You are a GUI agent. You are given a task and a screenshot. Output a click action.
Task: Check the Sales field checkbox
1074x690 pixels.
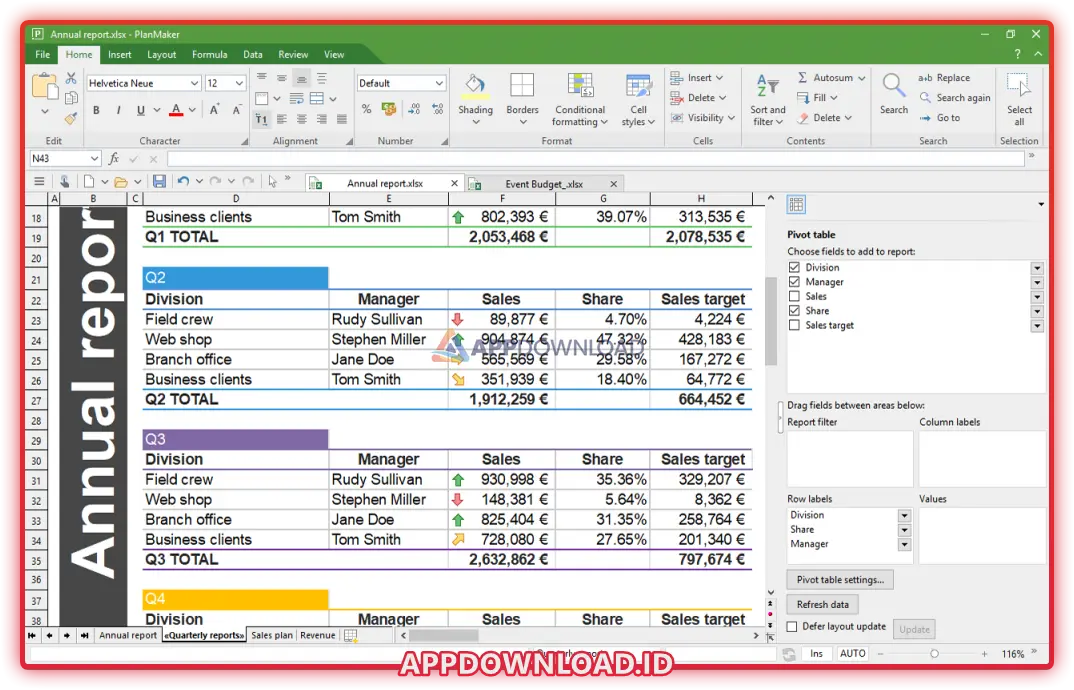[x=794, y=297]
